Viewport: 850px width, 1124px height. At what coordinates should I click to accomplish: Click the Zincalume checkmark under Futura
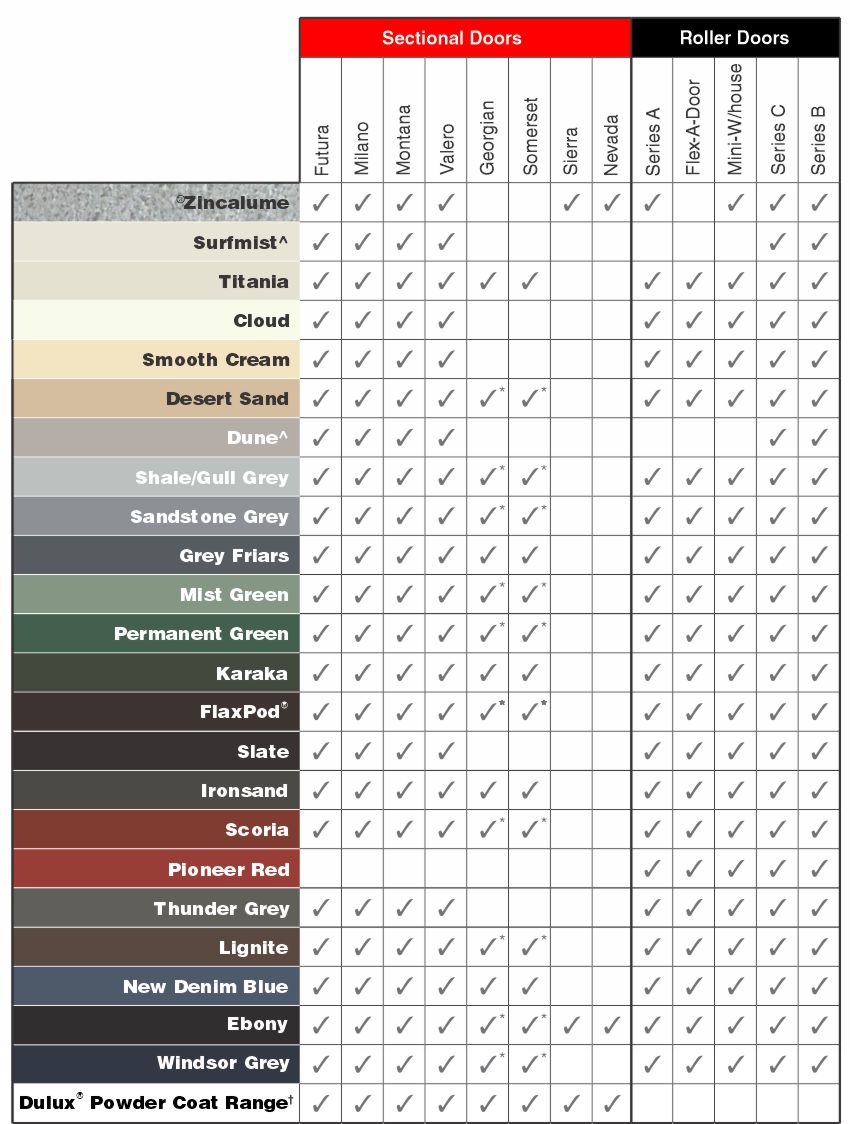tap(320, 203)
